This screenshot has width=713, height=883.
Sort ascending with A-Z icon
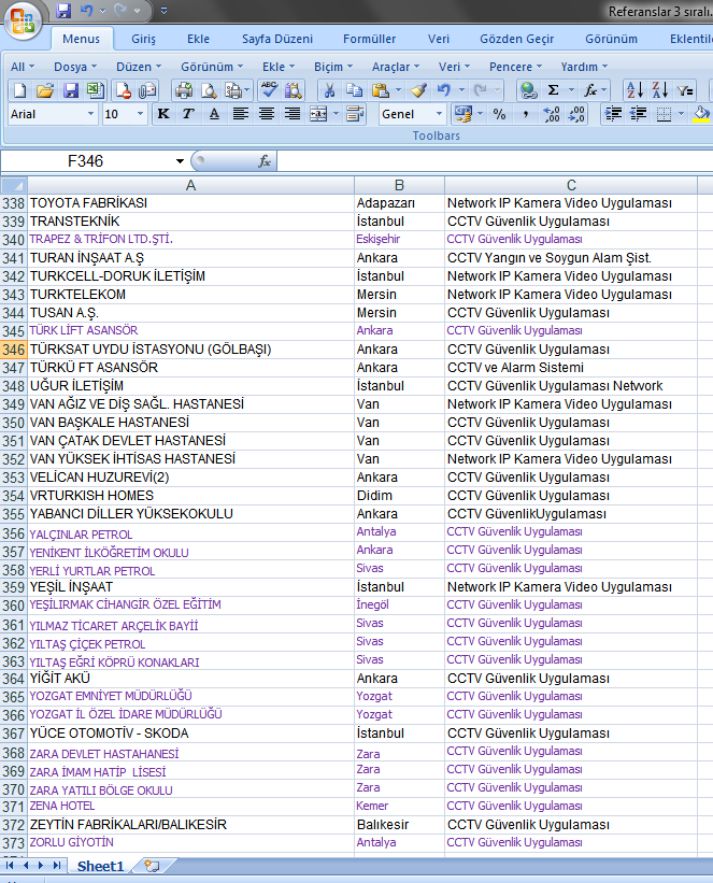pyautogui.click(x=635, y=90)
